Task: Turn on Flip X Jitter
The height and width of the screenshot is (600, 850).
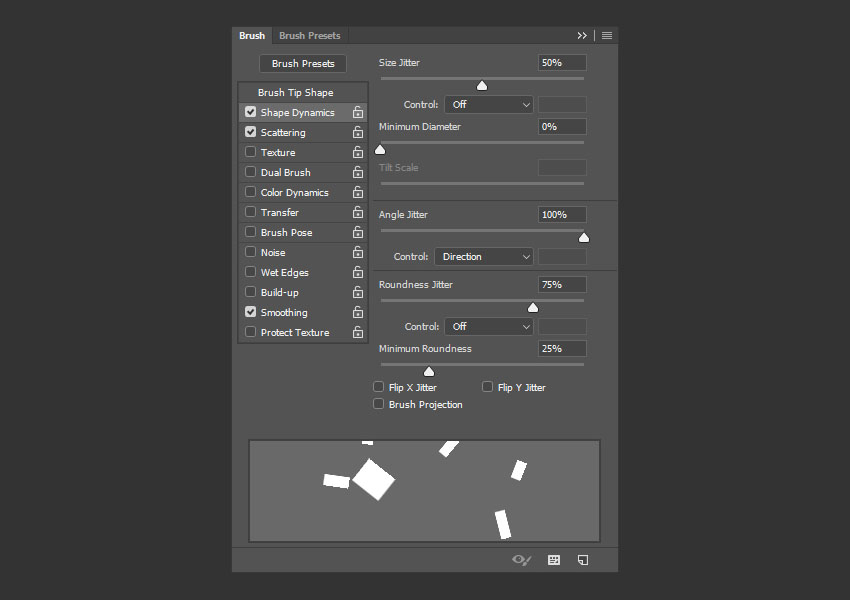Action: coord(379,387)
